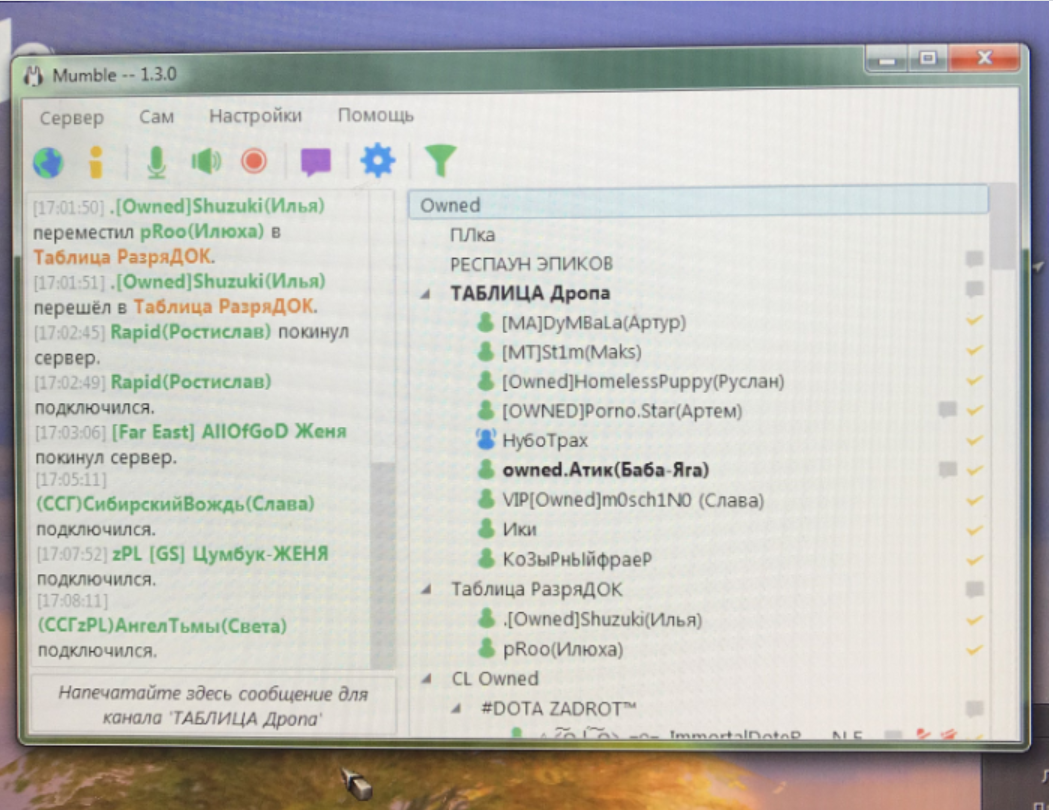Click the blue user icon beside НубоТрах
Screen dimensions: 1053x810
pyautogui.click(x=487, y=440)
